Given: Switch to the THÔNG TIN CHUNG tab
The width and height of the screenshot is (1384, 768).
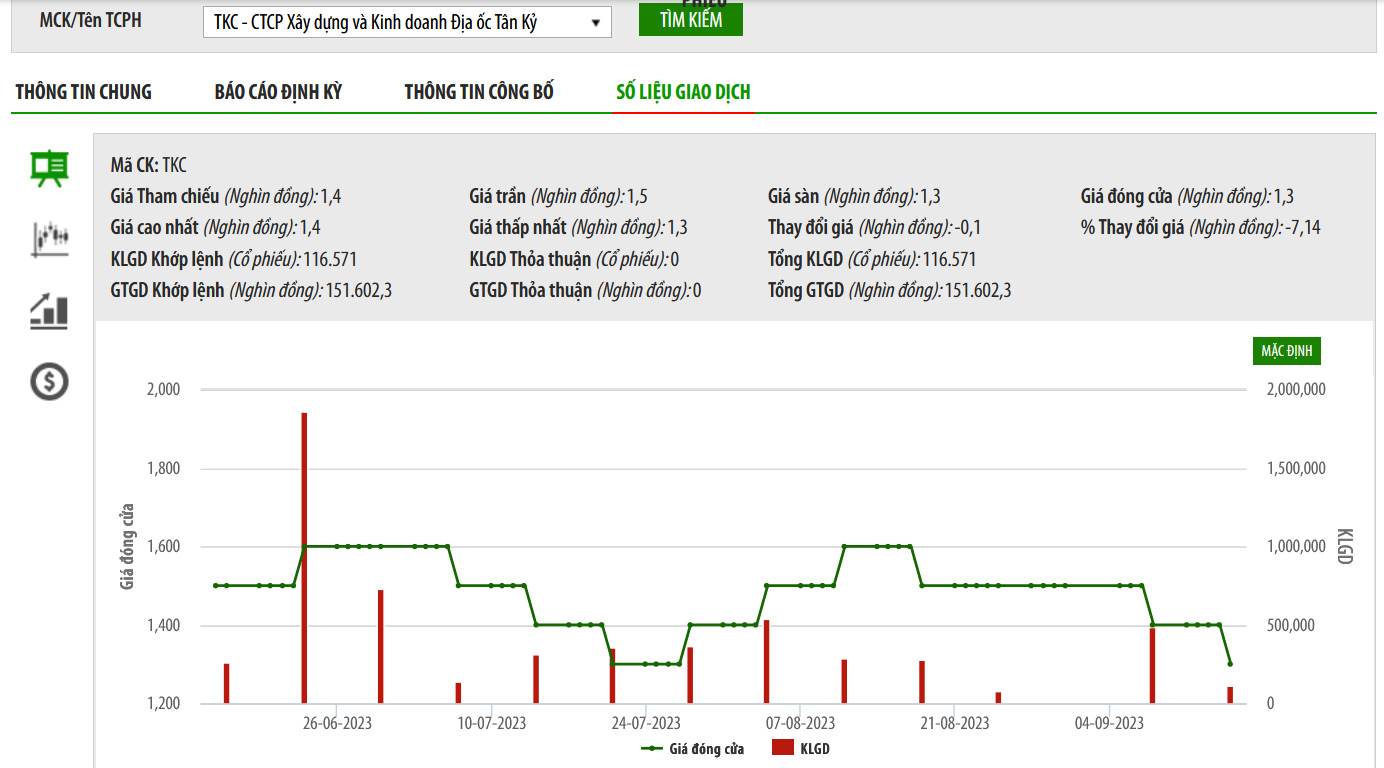Looking at the screenshot, I should [x=84, y=92].
